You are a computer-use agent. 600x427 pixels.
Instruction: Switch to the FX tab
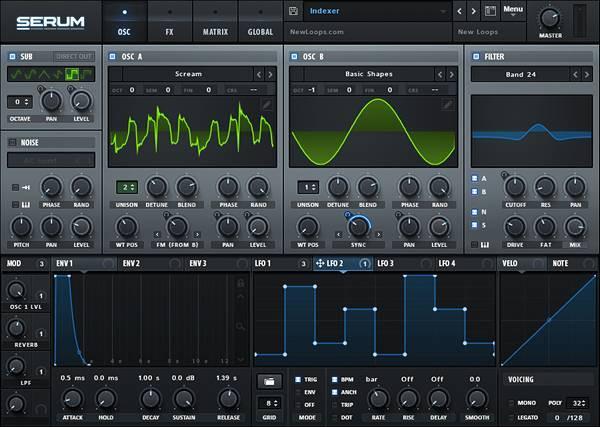170,22
